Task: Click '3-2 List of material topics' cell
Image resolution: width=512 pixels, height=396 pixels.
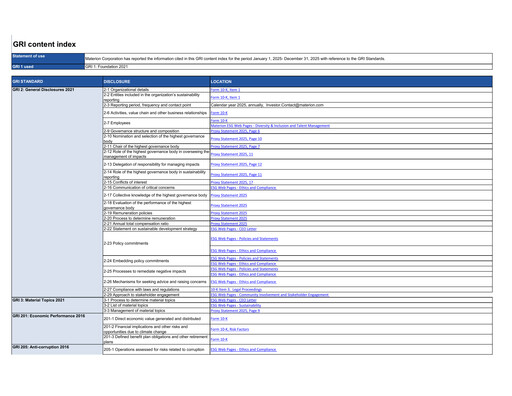Action: (156, 305)
